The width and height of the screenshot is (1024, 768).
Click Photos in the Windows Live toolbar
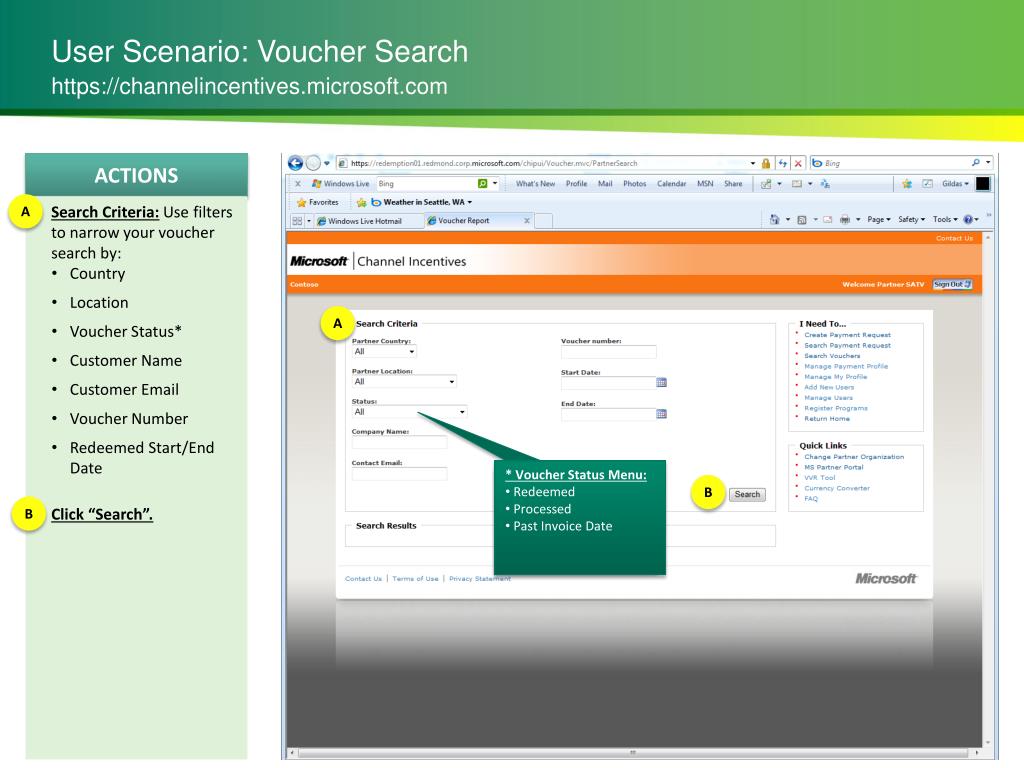pyautogui.click(x=634, y=184)
